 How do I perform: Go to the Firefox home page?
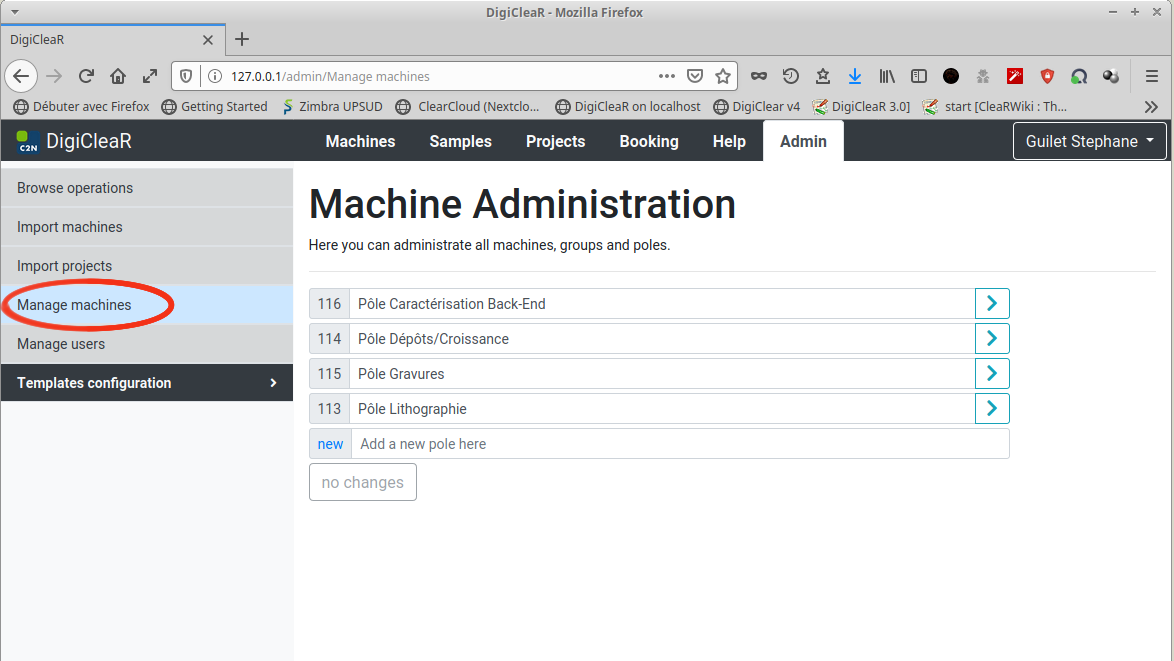pos(118,76)
